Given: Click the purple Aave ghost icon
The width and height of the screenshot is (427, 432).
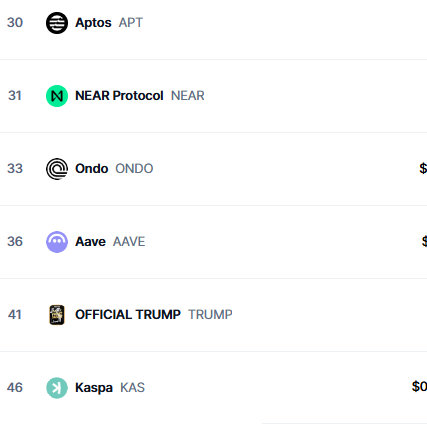Looking at the screenshot, I should 57,242.
